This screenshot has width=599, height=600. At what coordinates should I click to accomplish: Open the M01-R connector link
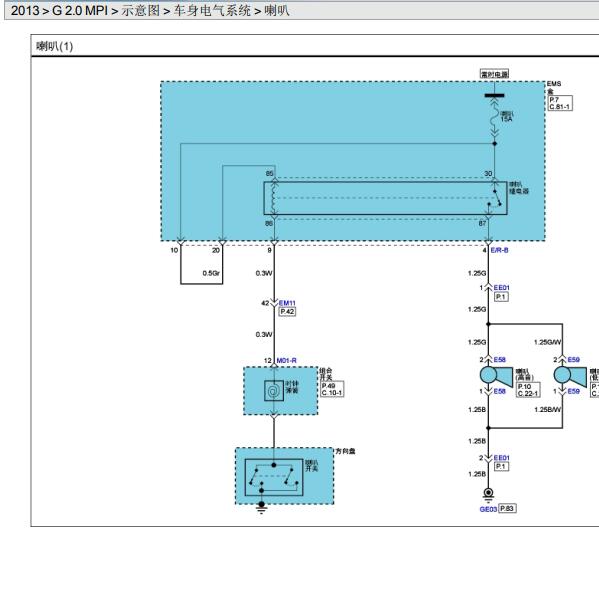286,360
